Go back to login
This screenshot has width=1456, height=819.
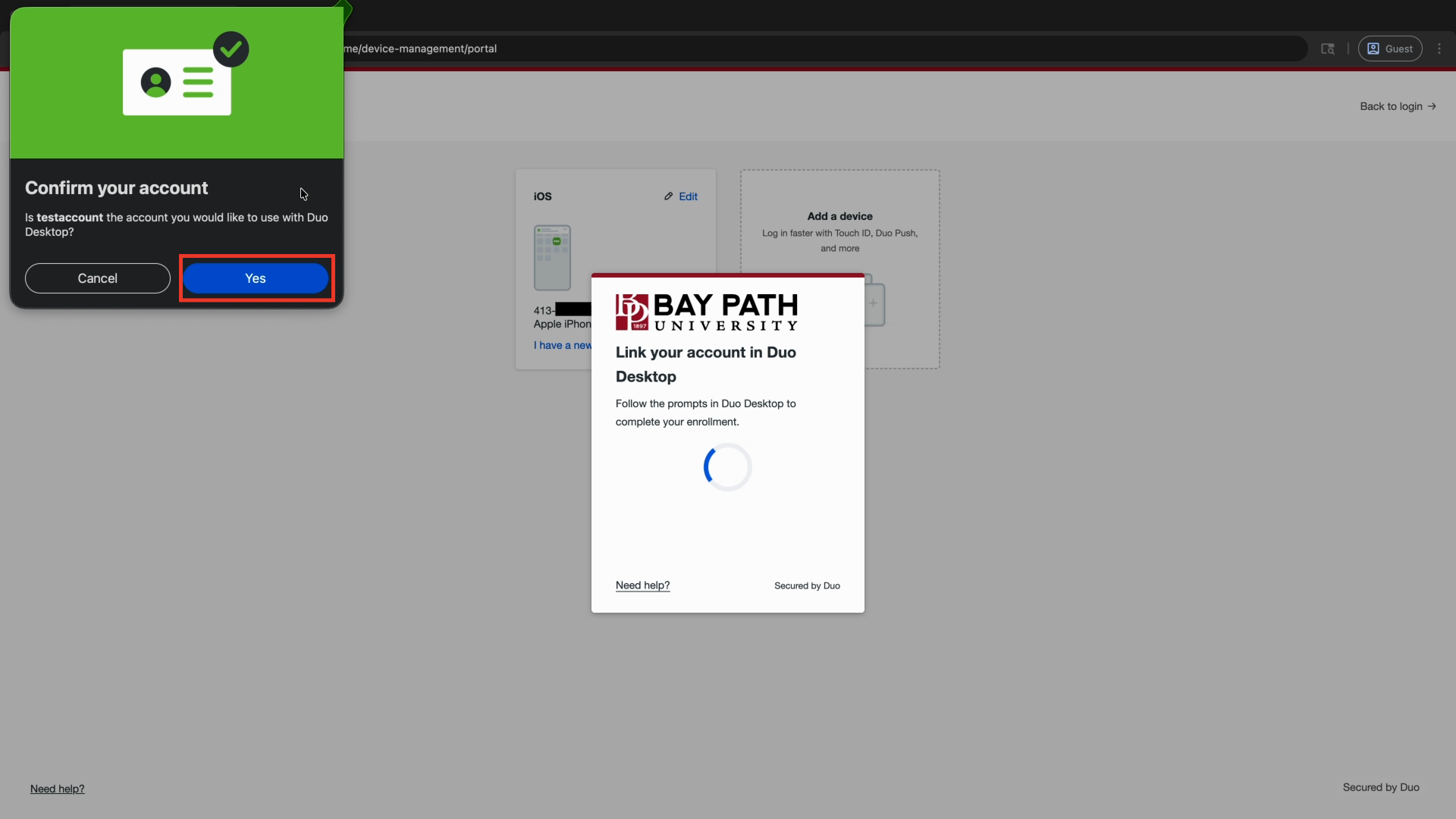tap(1398, 106)
